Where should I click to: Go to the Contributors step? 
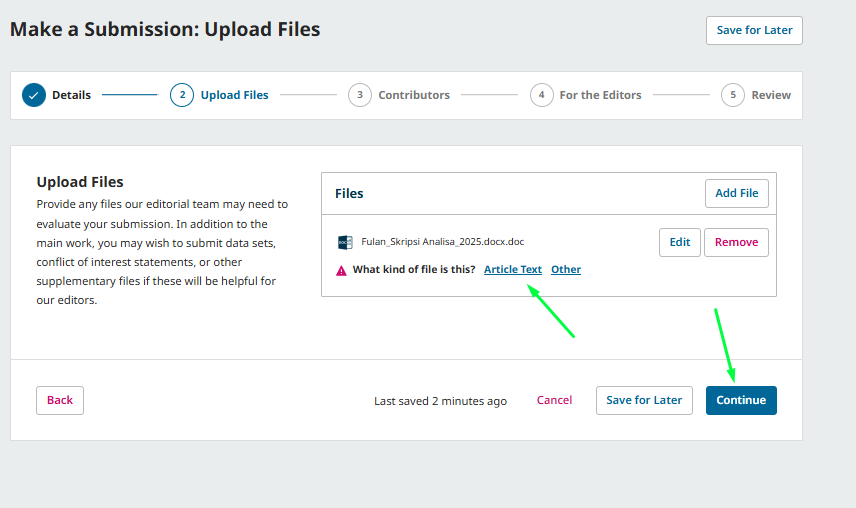click(x=414, y=95)
